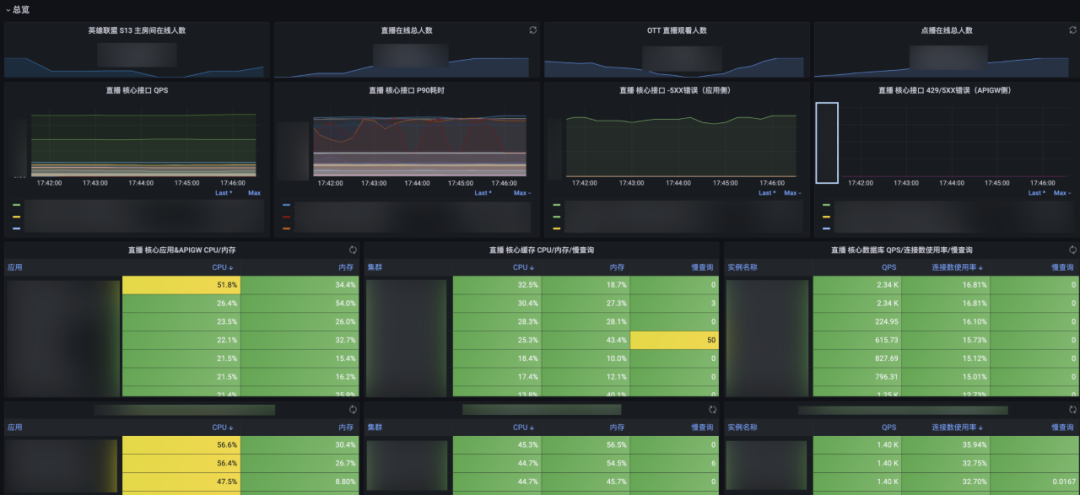Sort by CPU arrow in 核心应用&APIGW table
Image resolution: width=1080 pixels, height=495 pixels.
[231, 267]
